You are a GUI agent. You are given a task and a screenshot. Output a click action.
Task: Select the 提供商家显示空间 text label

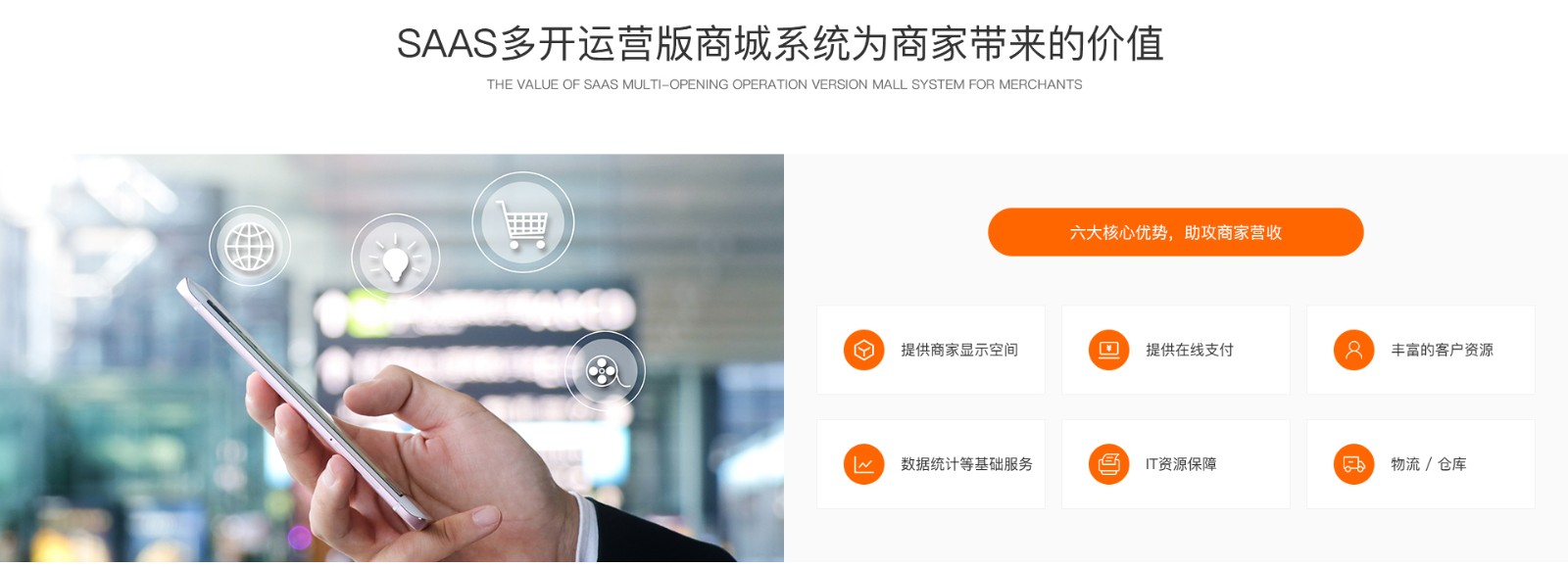point(959,350)
